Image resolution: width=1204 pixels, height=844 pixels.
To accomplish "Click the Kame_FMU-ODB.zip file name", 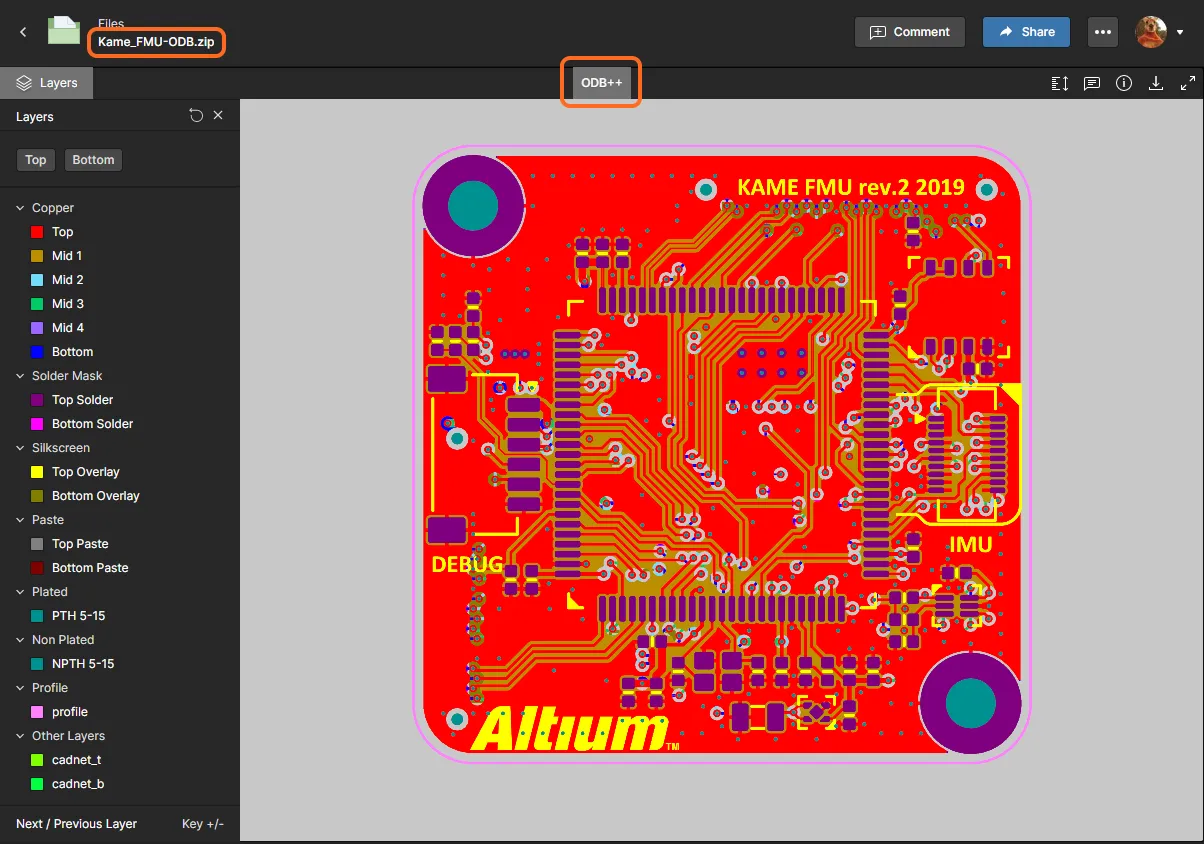I will click(x=156, y=42).
